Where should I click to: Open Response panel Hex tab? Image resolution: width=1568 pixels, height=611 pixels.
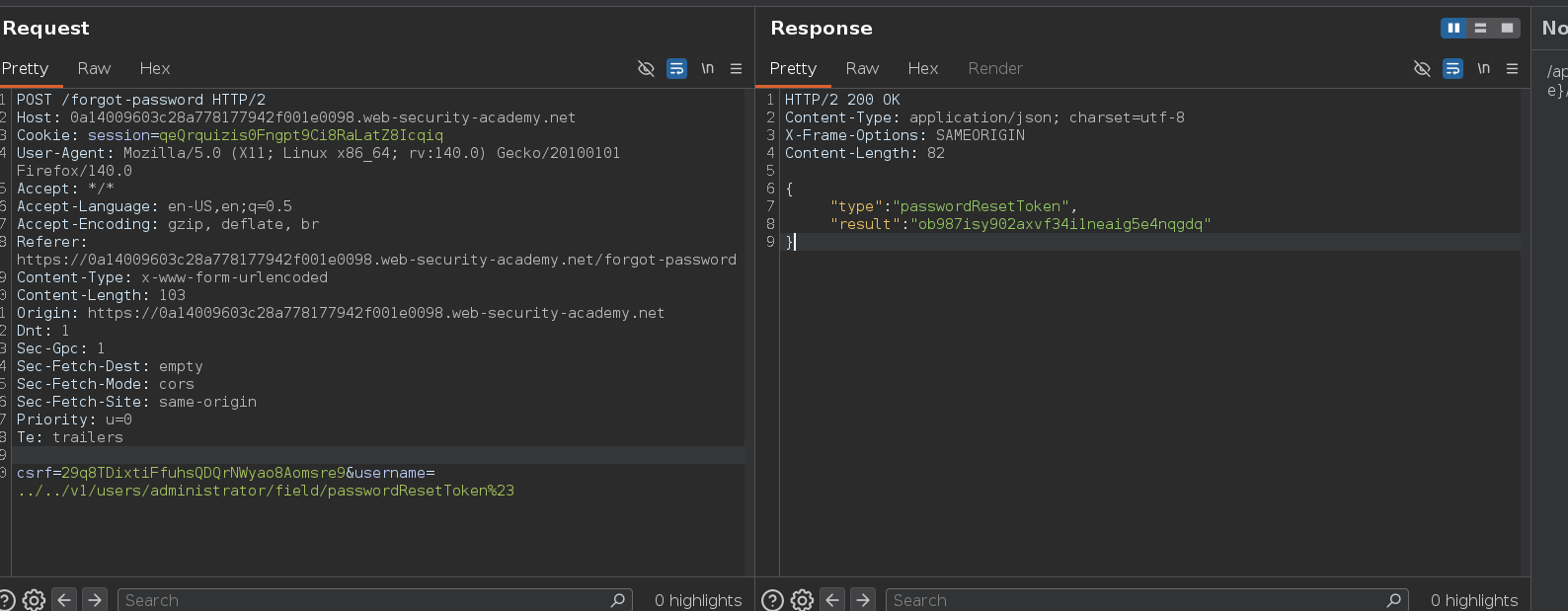[923, 68]
